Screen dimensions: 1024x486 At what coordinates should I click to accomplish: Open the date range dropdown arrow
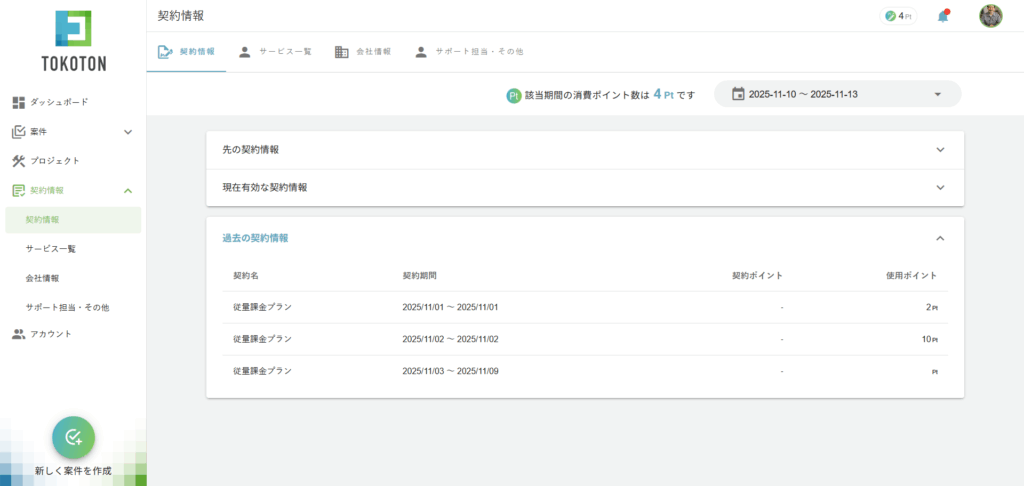(937, 94)
